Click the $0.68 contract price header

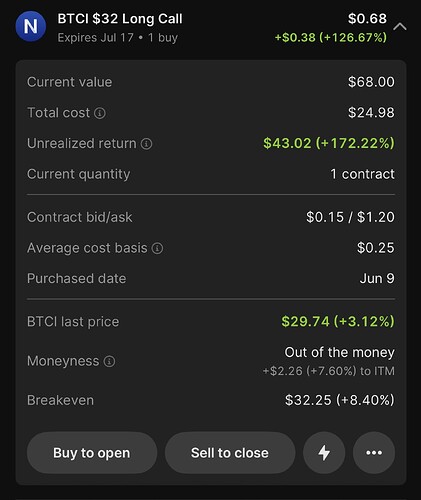pyautogui.click(x=367, y=18)
